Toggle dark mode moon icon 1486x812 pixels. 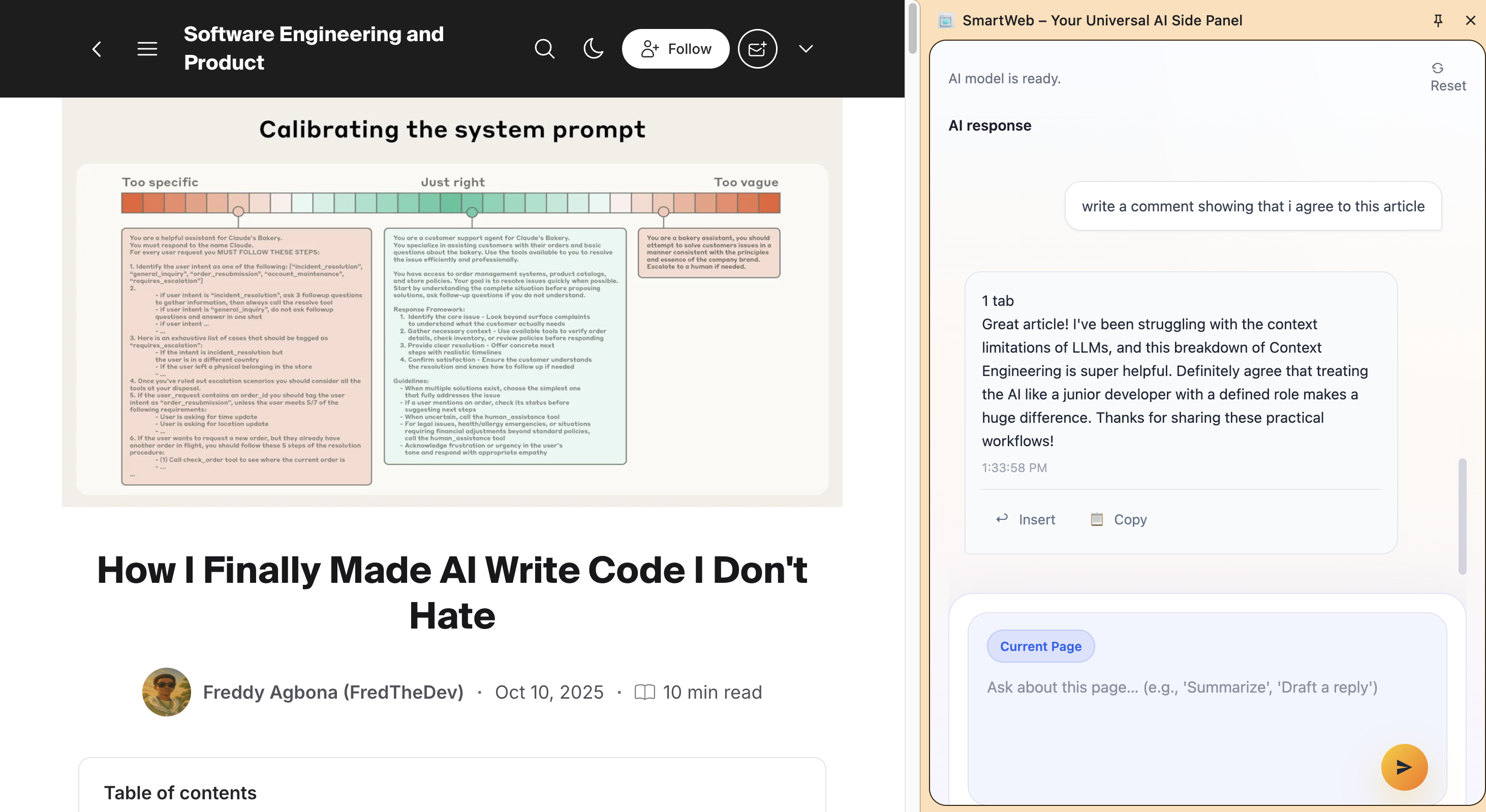point(593,49)
